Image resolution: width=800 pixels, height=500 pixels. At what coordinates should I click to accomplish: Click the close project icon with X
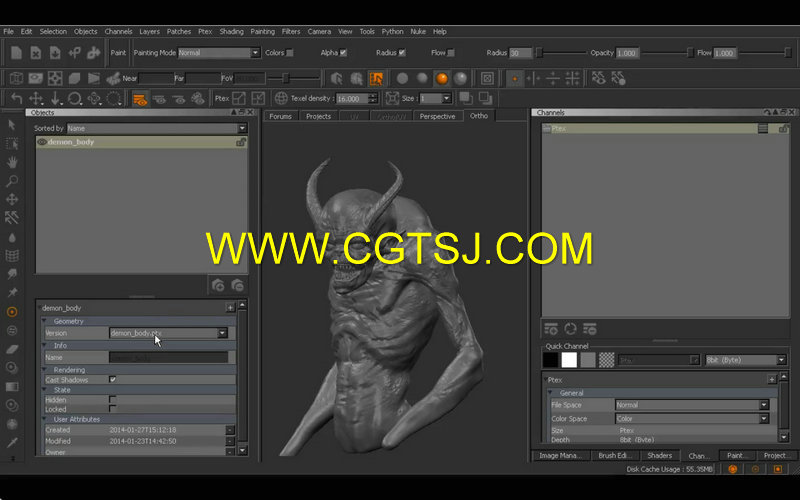coord(36,53)
